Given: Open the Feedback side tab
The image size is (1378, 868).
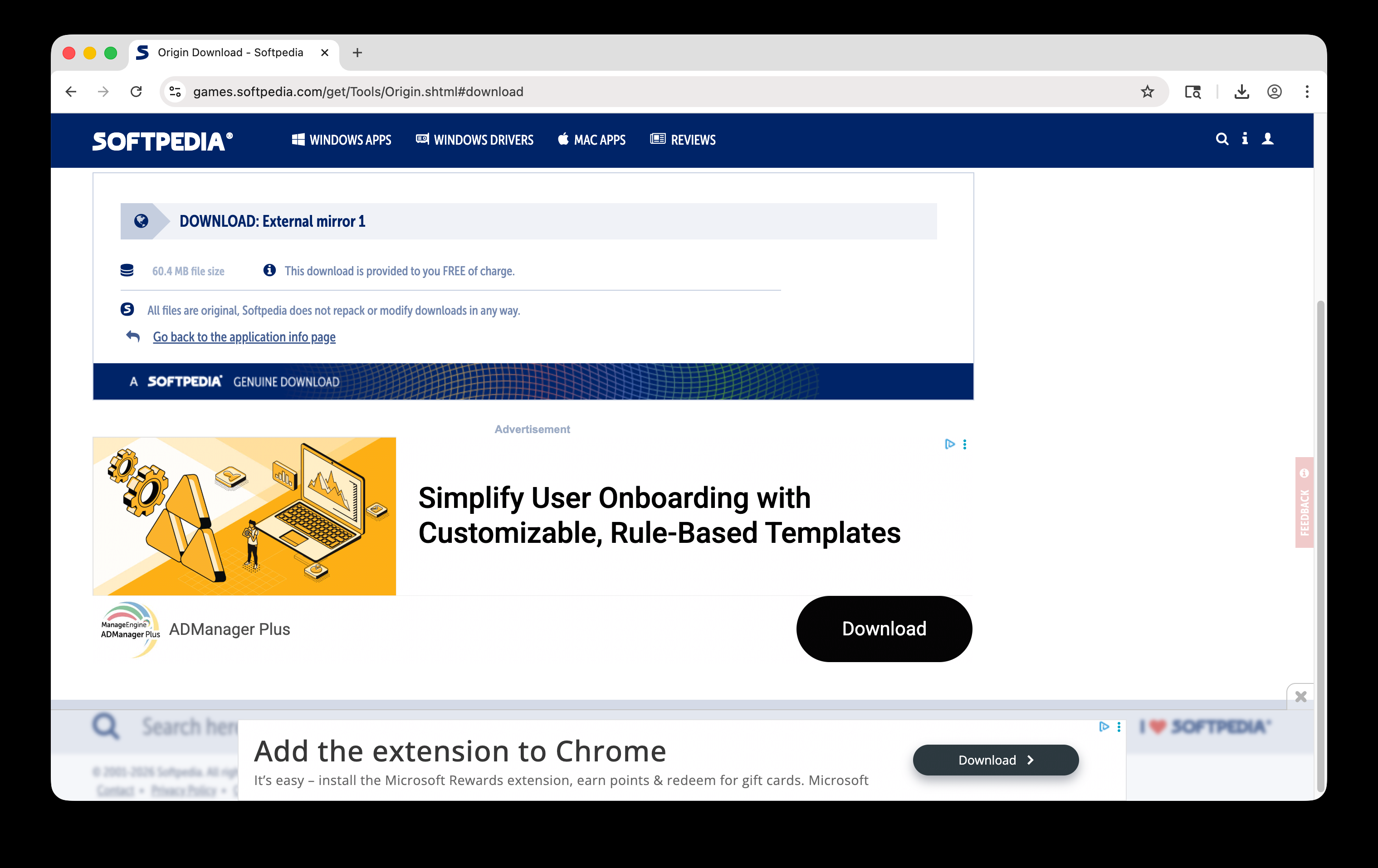Looking at the screenshot, I should pyautogui.click(x=1304, y=502).
